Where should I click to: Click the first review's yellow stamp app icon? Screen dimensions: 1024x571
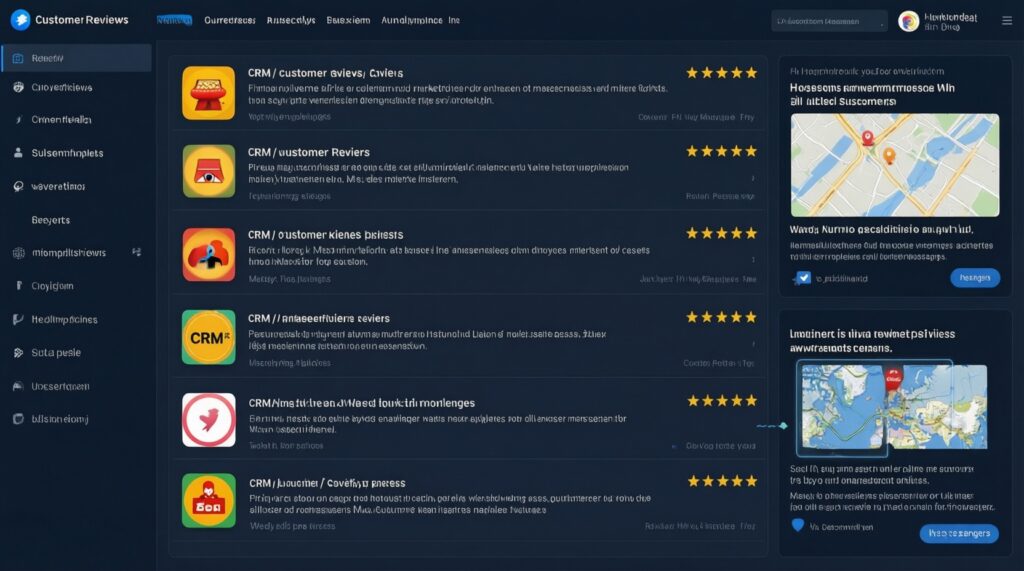coord(208,93)
